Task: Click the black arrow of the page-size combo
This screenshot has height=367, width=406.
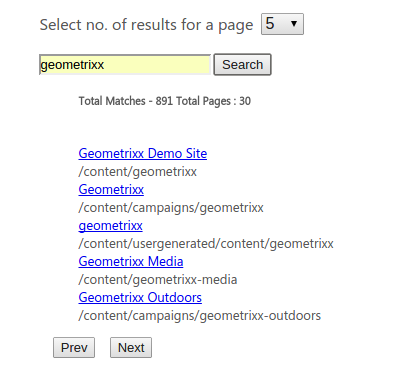Action: pyautogui.click(x=294, y=24)
